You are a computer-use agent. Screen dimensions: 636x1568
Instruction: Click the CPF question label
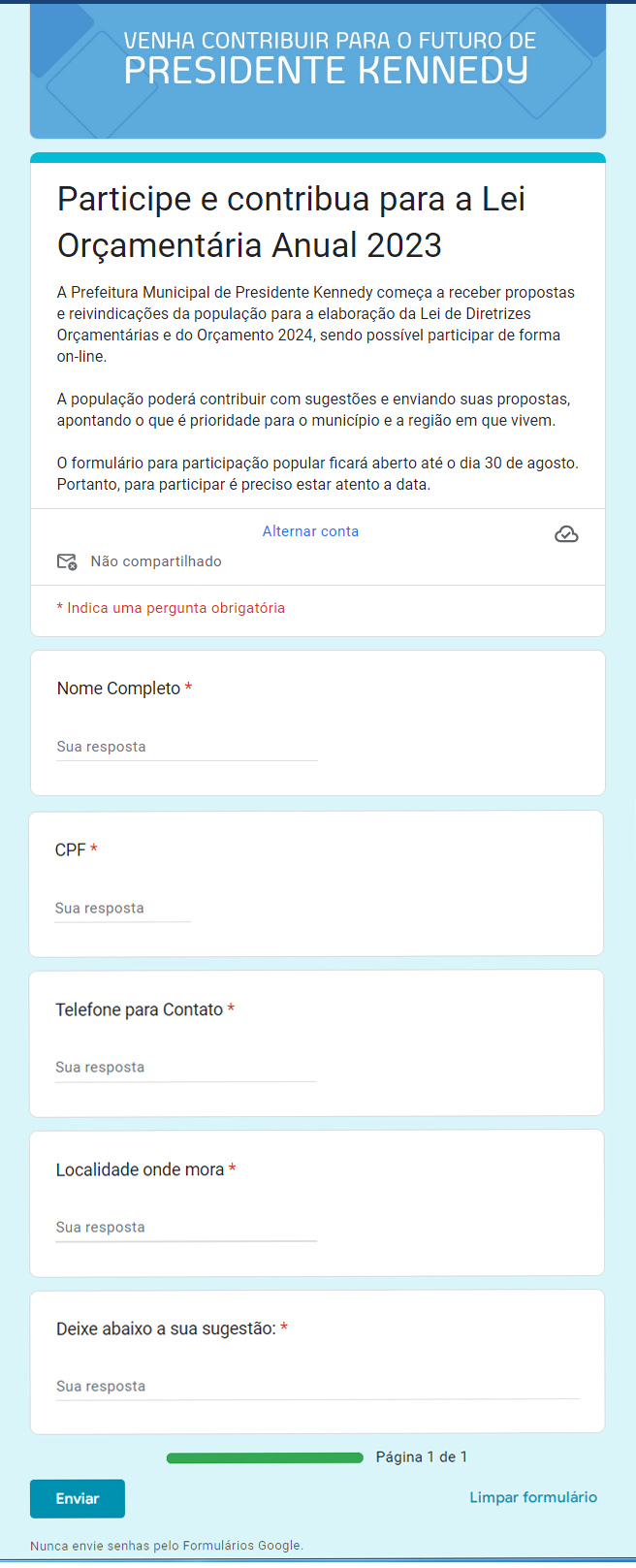[70, 849]
